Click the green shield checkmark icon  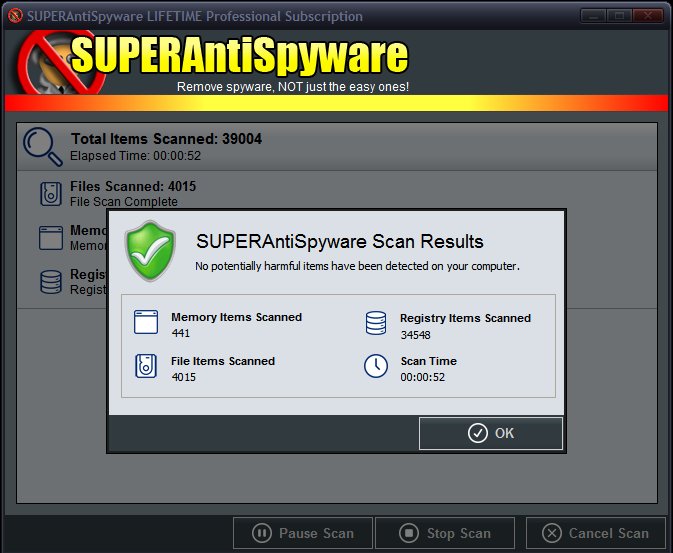[150, 251]
